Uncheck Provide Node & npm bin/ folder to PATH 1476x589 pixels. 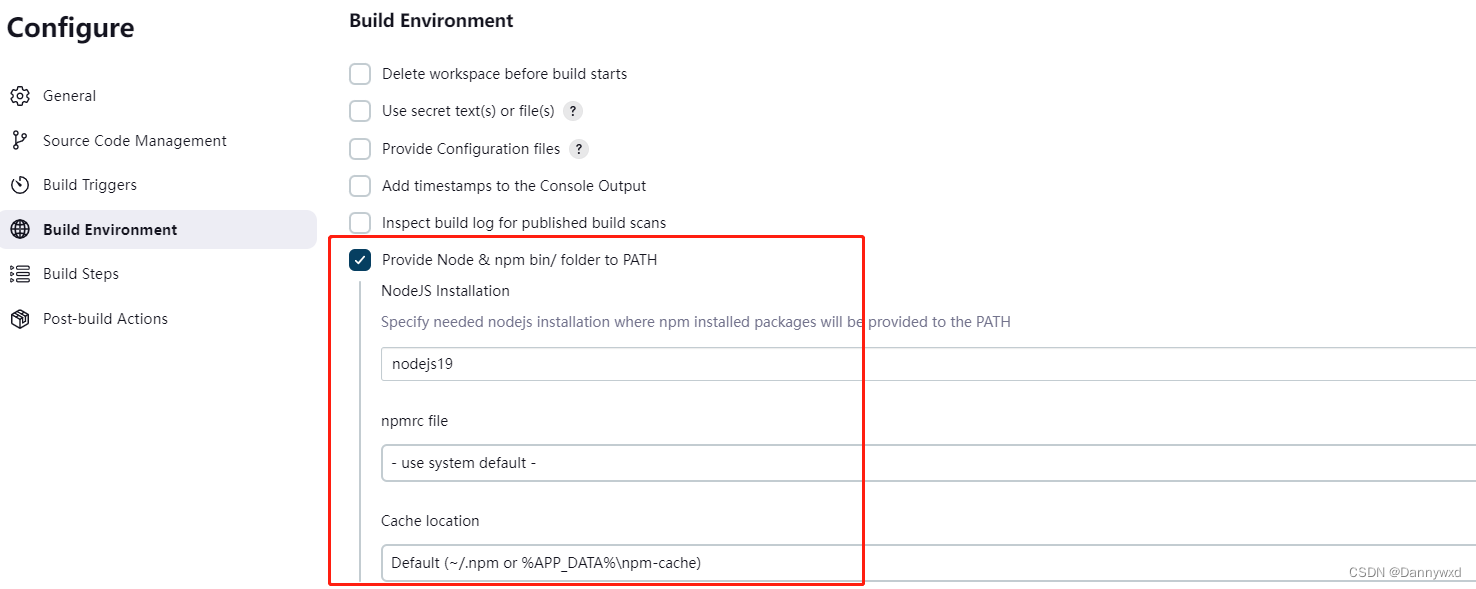[360, 259]
